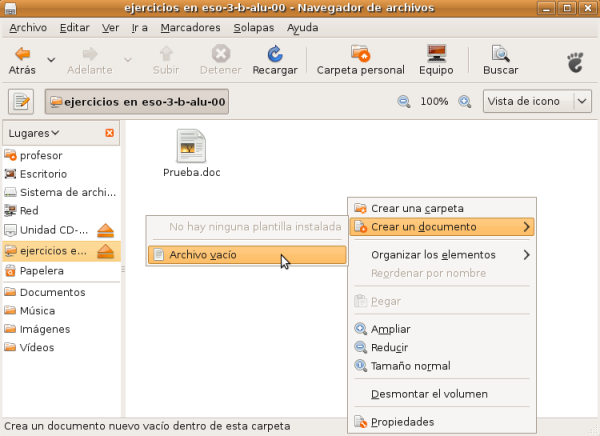Click the Recargar reload icon
This screenshot has width=600, height=436.
[x=274, y=54]
